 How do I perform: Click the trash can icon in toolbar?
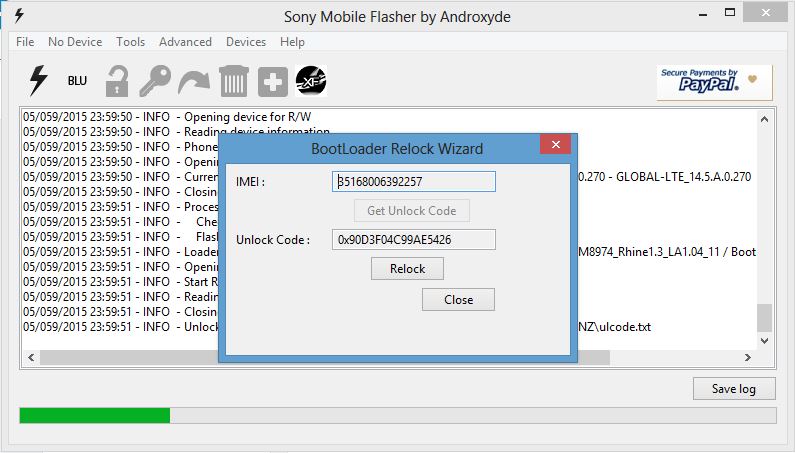point(232,80)
